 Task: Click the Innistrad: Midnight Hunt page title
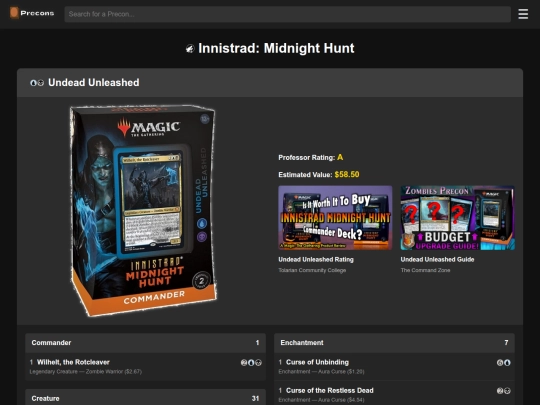click(276, 48)
